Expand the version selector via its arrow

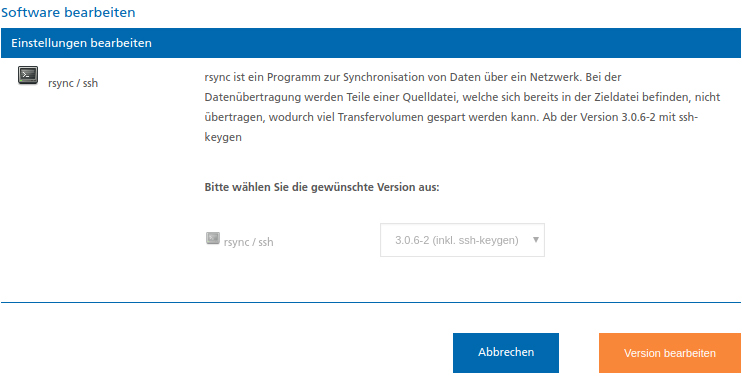click(x=536, y=240)
